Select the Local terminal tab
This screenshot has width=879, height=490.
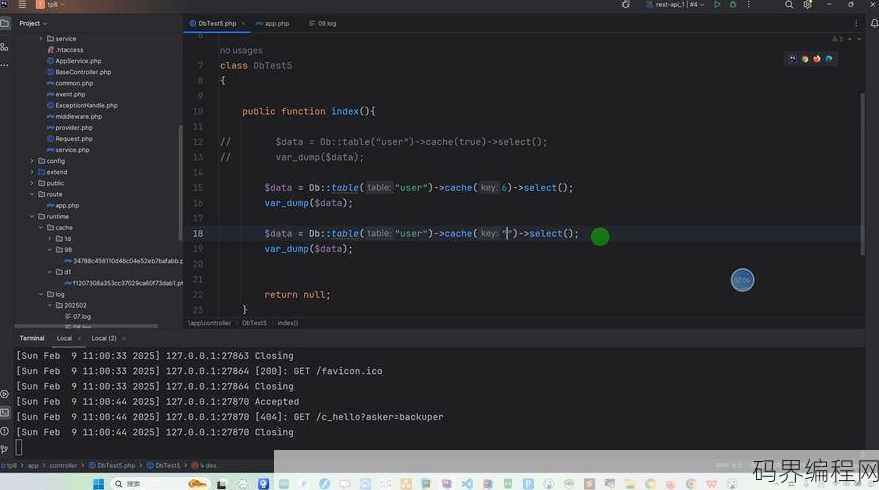[x=64, y=339]
